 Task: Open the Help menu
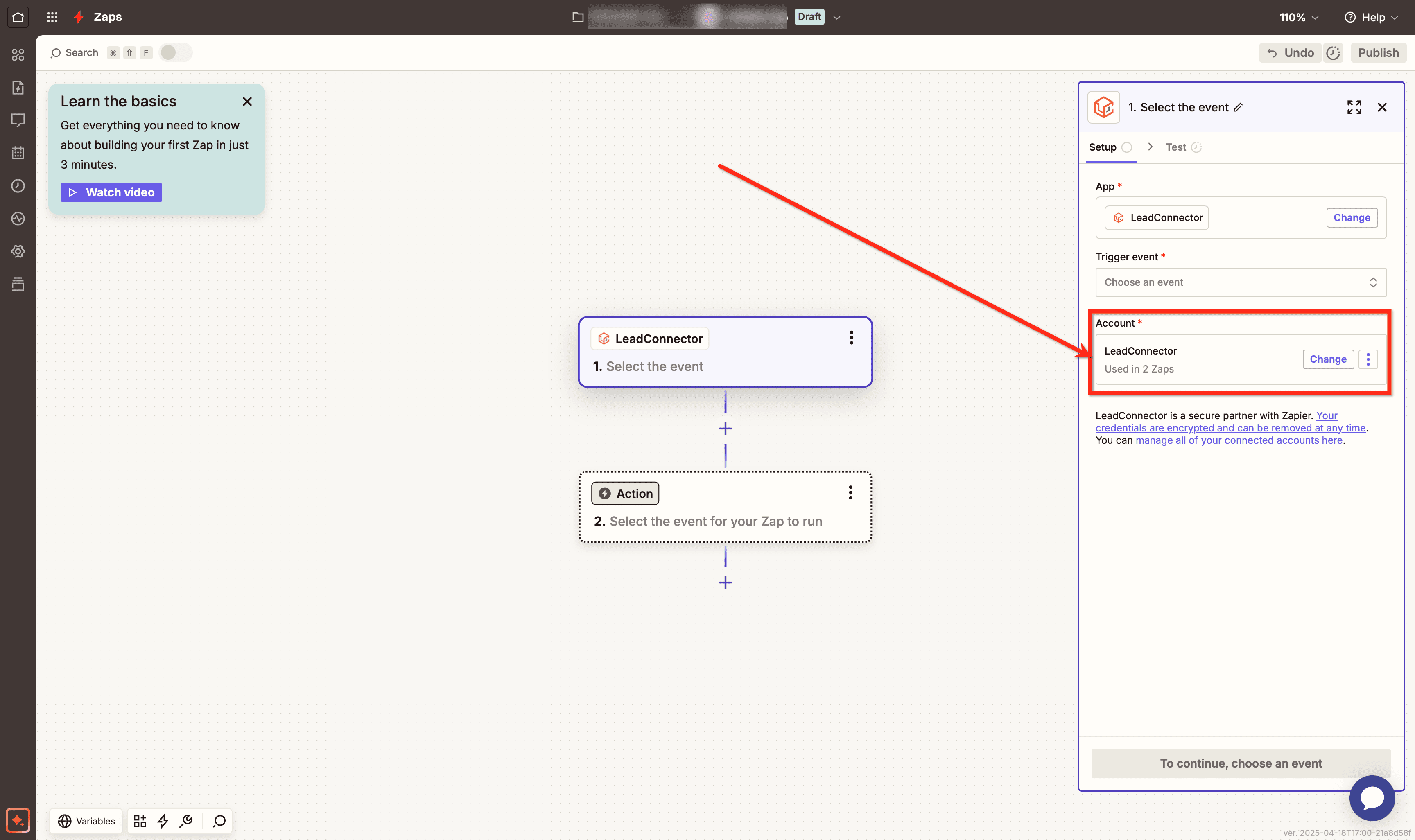pos(1371,18)
